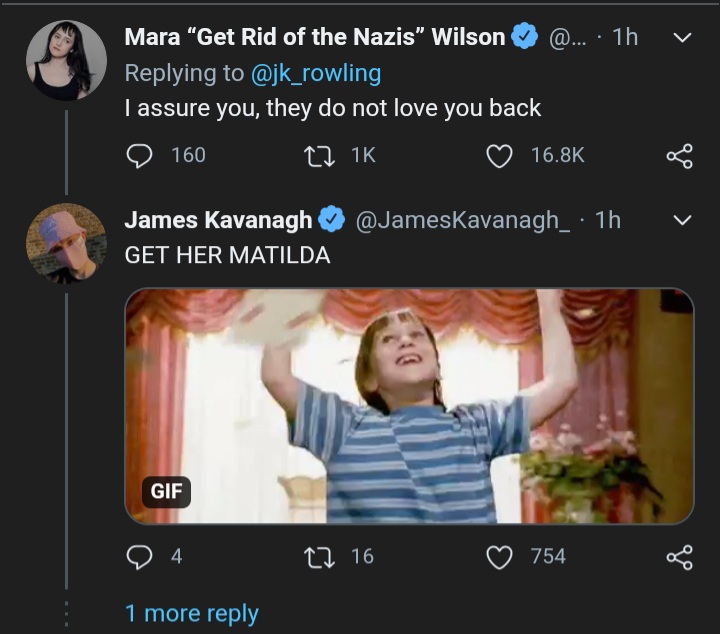720x634 pixels.
Task: Expand options chevron on Mara Wilson's tweet
Action: click(682, 37)
